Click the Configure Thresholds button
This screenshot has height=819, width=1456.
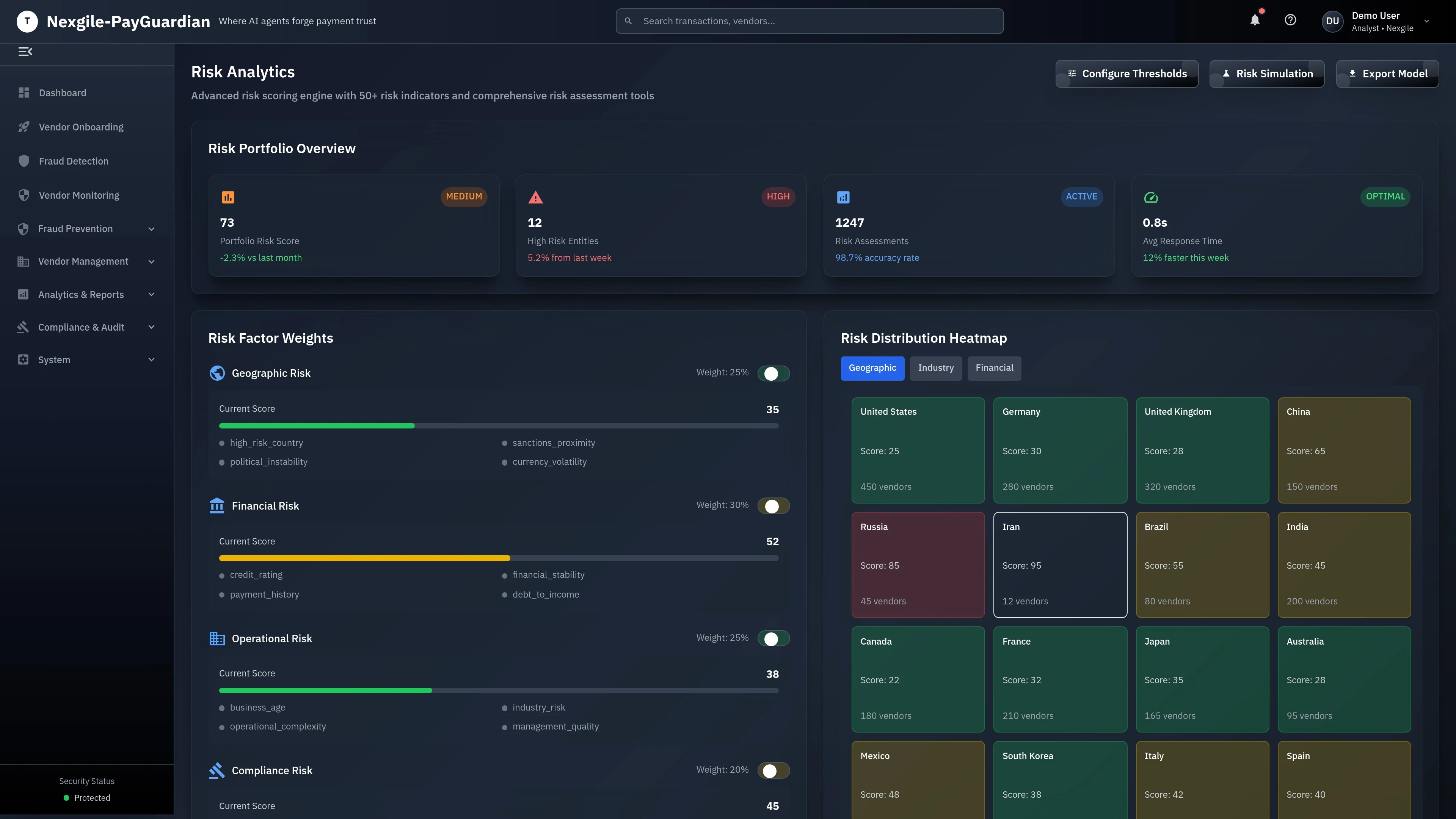tap(1127, 74)
